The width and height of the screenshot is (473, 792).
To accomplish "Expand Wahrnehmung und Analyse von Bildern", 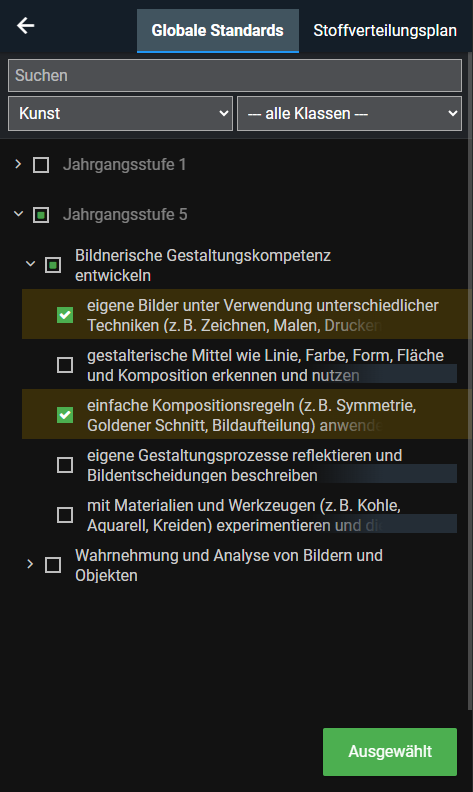I will tap(30, 564).
